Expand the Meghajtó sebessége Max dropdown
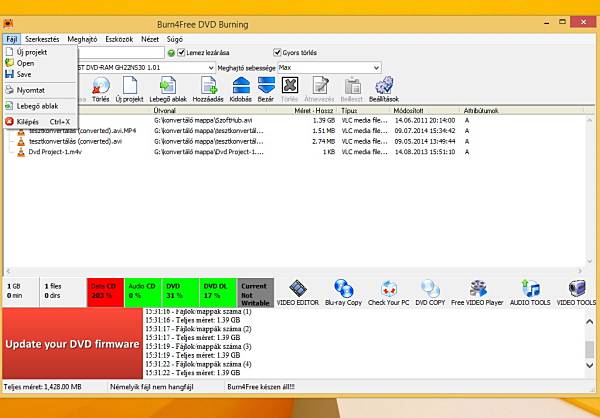Image resolution: width=600 pixels, height=418 pixels. click(x=377, y=68)
